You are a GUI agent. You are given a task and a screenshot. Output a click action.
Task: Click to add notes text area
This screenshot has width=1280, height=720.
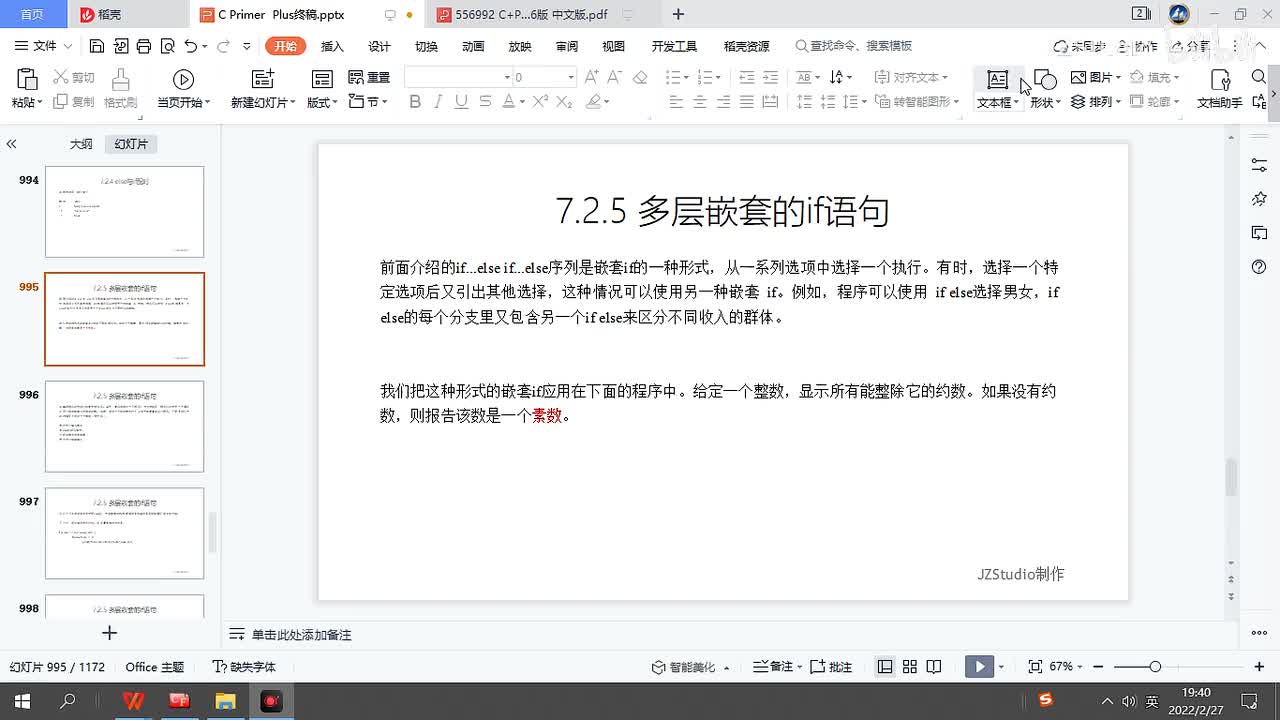click(x=301, y=635)
